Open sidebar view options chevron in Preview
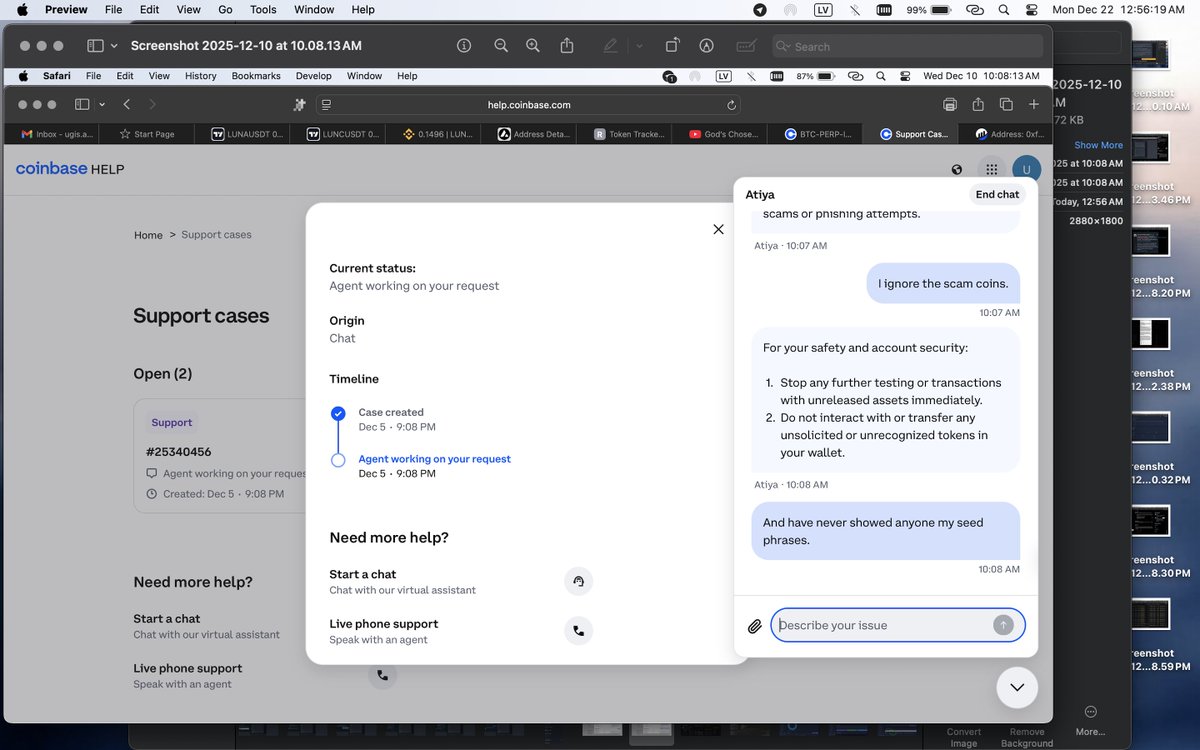Viewport: 1200px width, 750px height. click(114, 46)
